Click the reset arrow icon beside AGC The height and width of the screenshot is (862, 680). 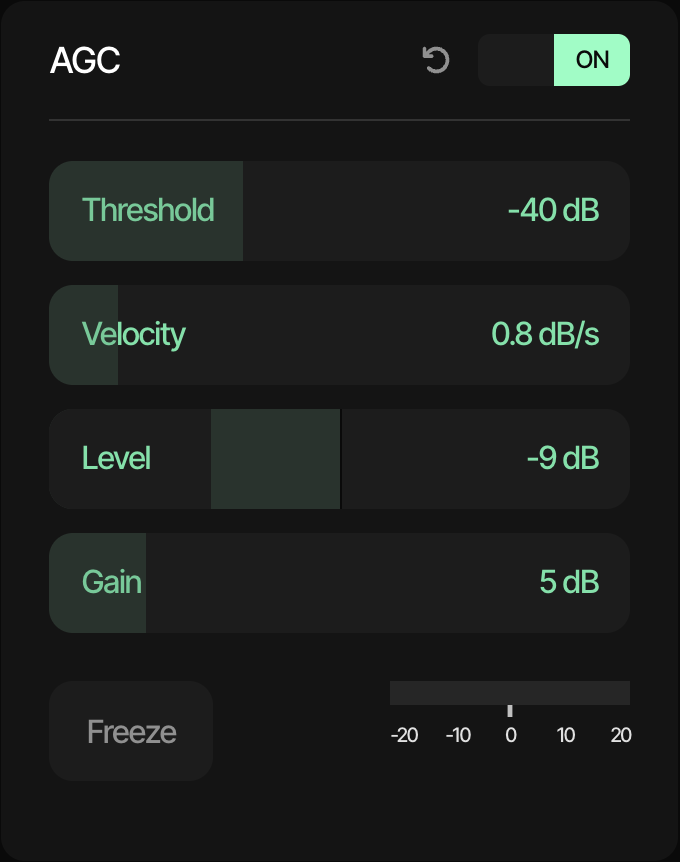(x=436, y=60)
